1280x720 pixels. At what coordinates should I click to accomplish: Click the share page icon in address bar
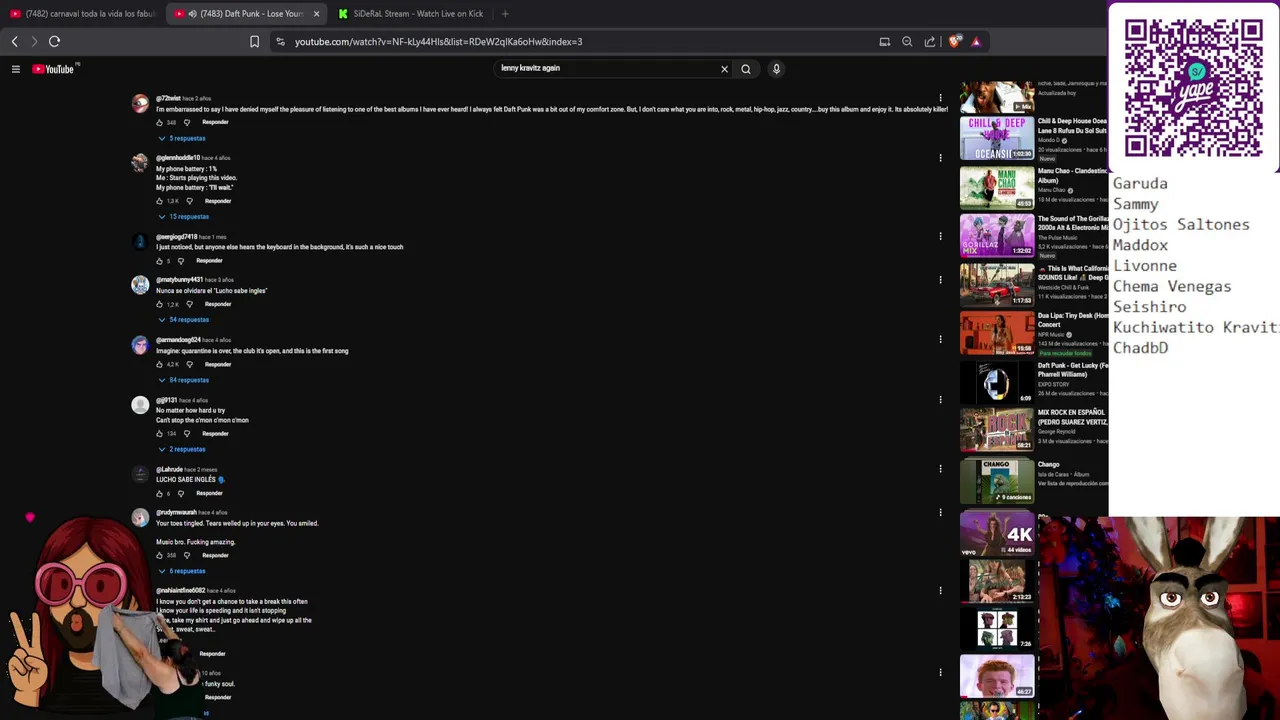pyautogui.click(x=930, y=42)
